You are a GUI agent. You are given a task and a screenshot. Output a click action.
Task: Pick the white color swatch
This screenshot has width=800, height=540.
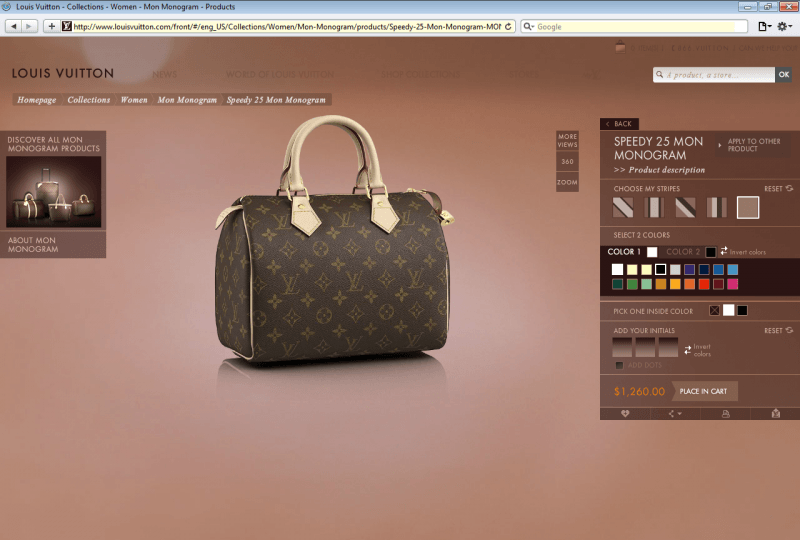point(617,269)
